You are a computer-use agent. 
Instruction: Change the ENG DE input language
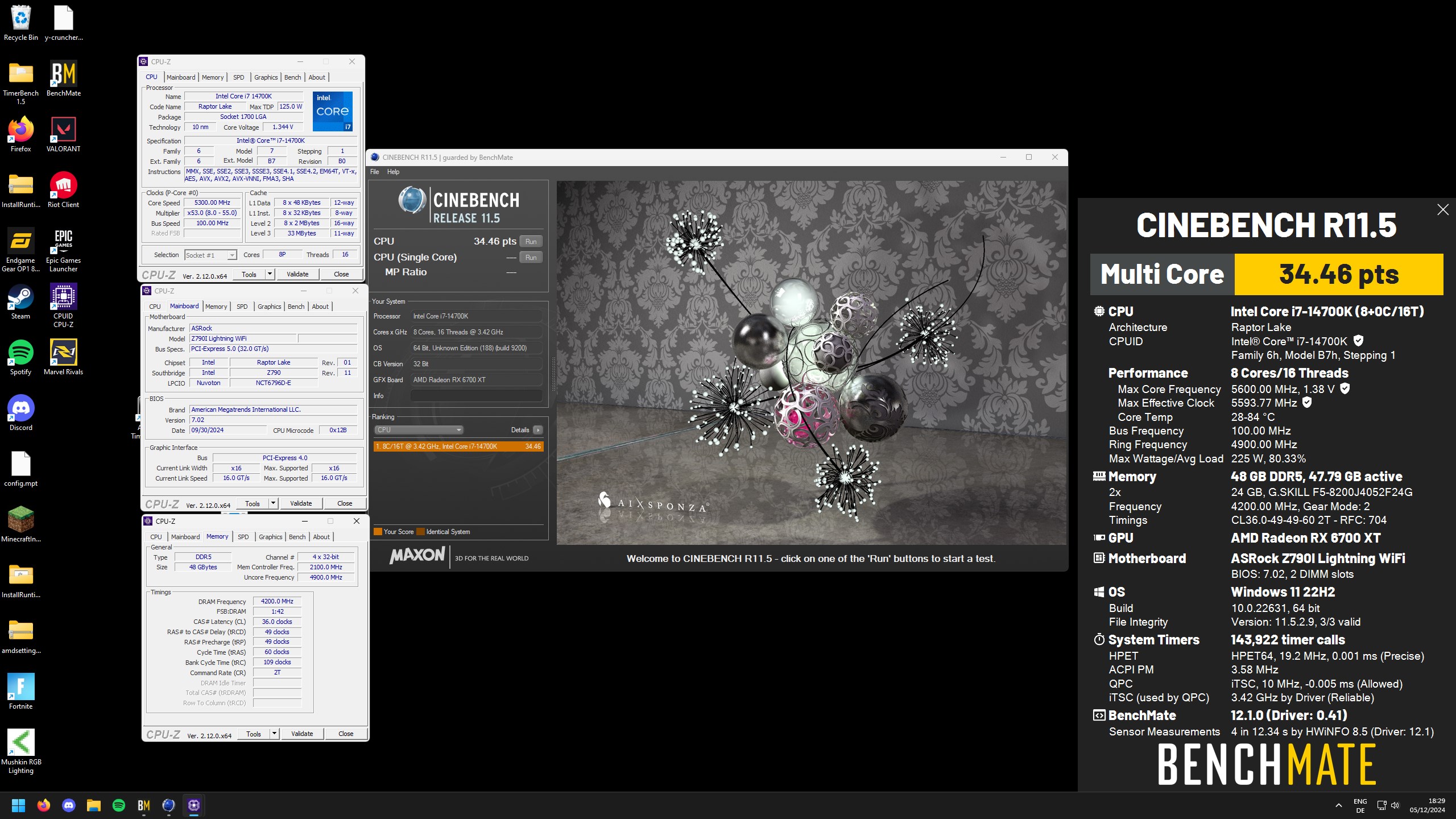pos(1360,805)
